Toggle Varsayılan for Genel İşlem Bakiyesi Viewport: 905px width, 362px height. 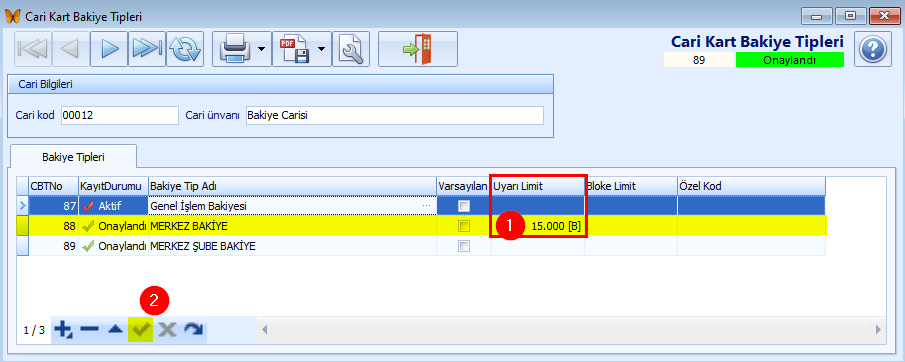[463, 206]
